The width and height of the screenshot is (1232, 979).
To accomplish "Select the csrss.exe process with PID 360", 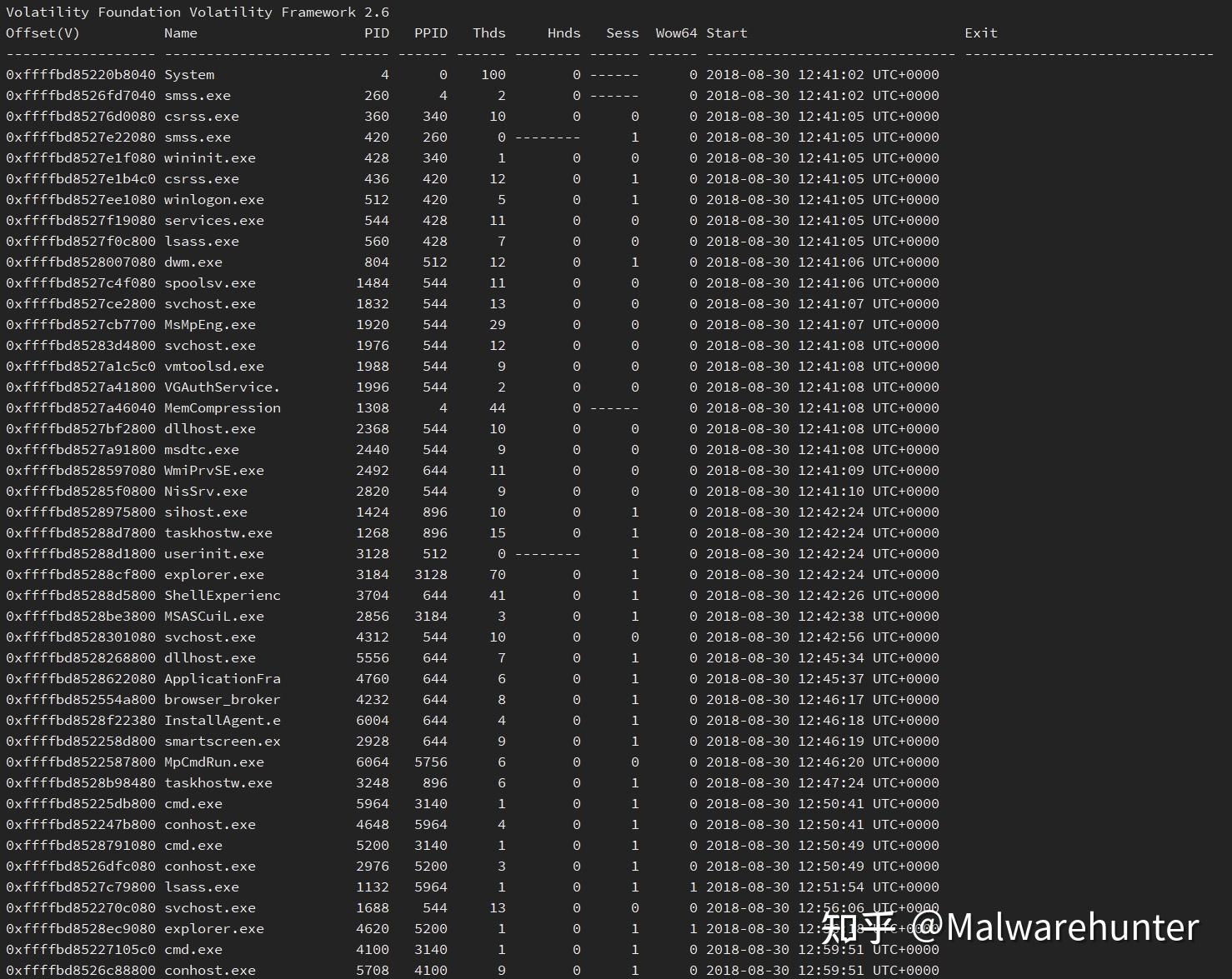I will click(203, 116).
